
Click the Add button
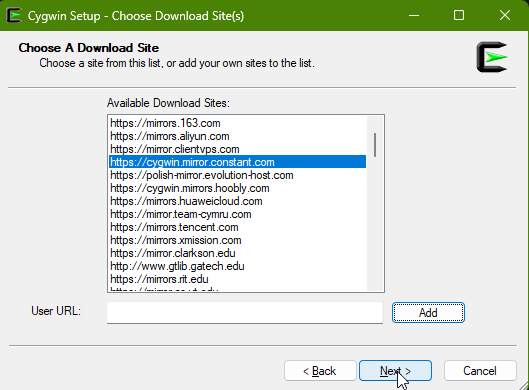click(x=428, y=313)
